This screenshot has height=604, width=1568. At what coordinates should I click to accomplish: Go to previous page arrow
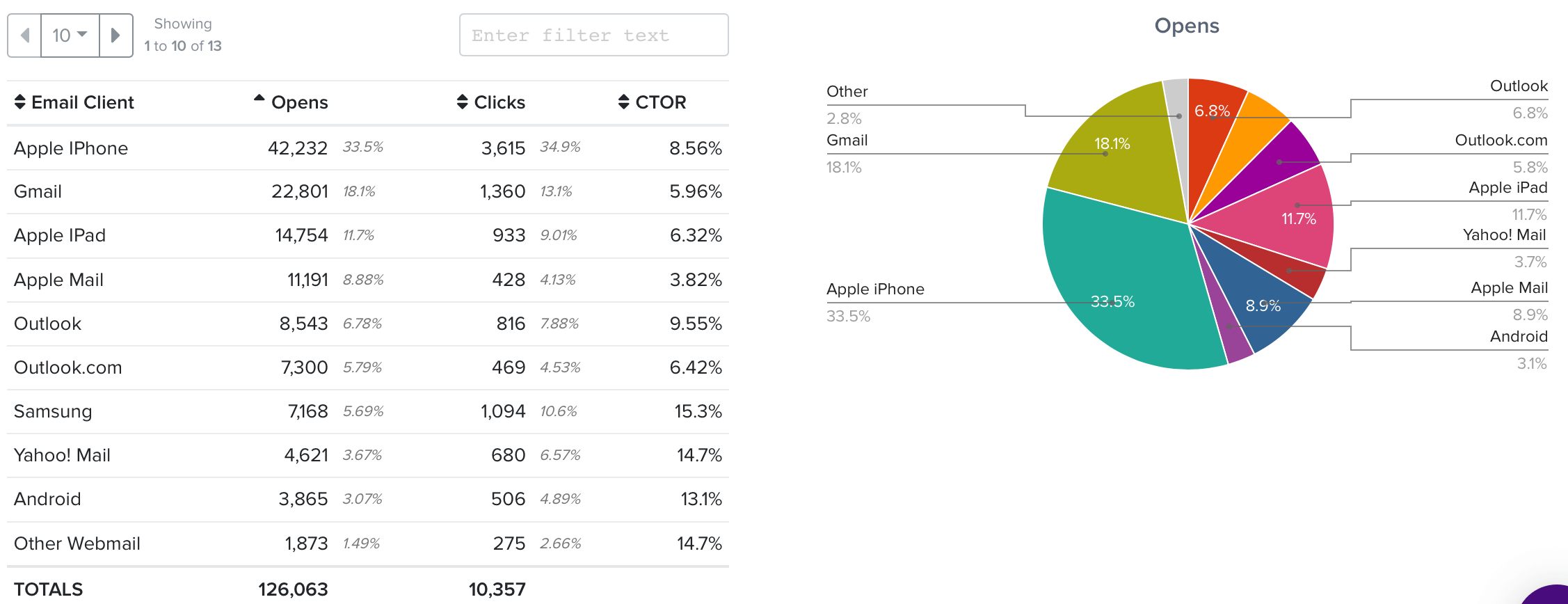(x=25, y=35)
